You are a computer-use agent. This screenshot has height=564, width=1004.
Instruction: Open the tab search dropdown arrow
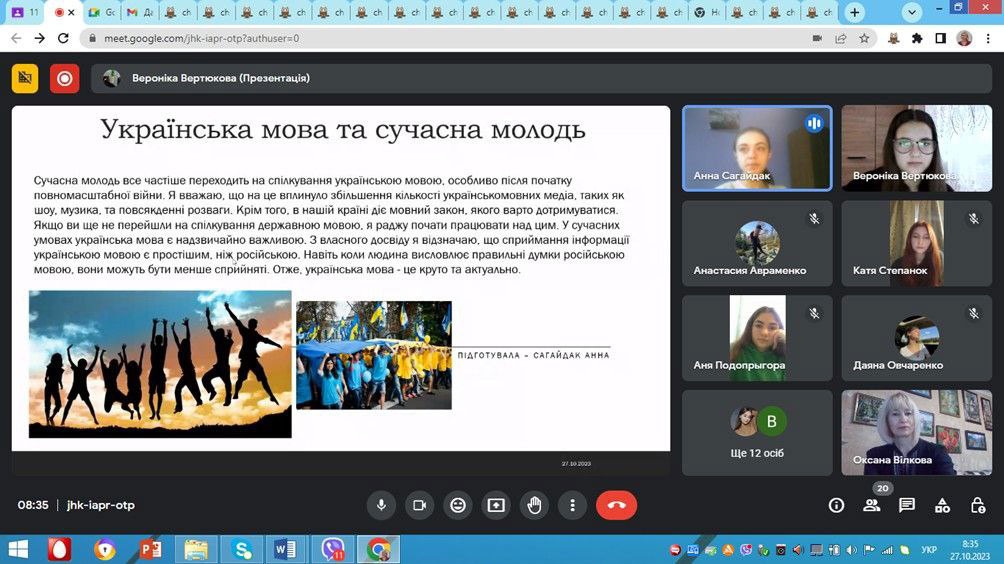(912, 12)
